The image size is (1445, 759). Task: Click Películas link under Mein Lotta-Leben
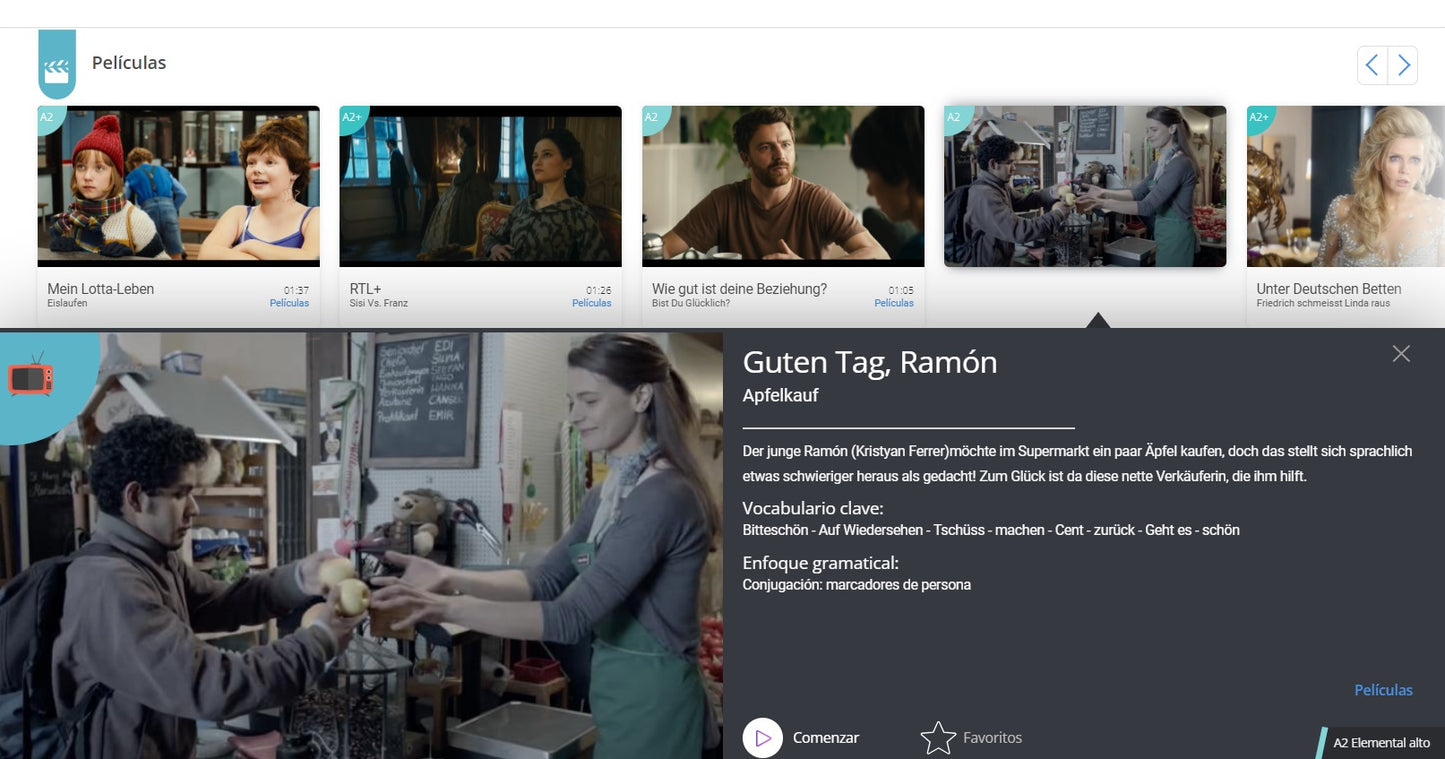point(289,303)
